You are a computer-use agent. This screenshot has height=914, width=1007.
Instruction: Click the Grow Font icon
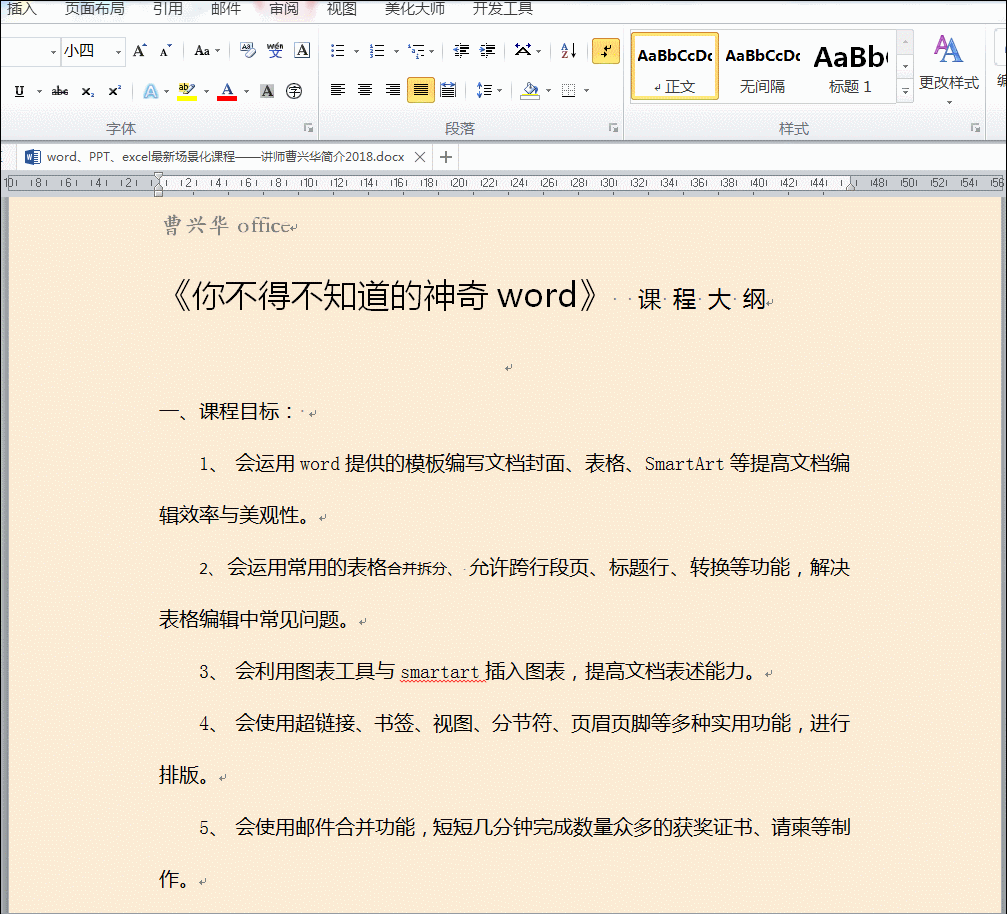pyautogui.click(x=139, y=51)
